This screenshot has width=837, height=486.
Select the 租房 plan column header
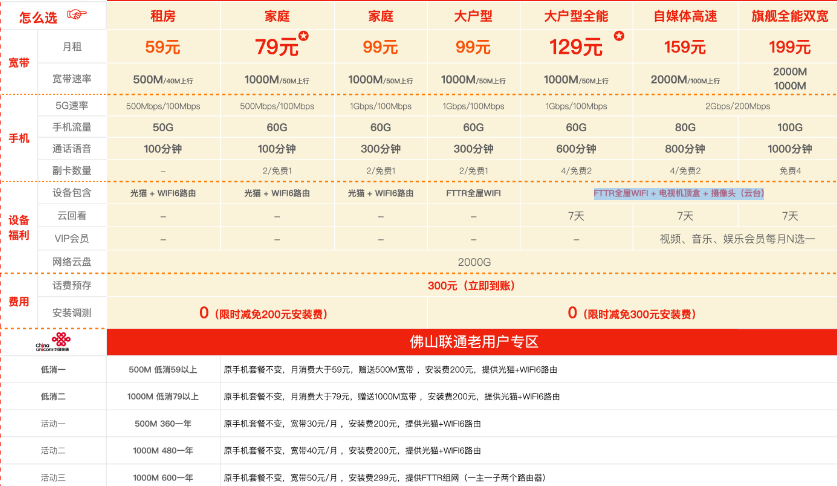pyautogui.click(x=162, y=15)
